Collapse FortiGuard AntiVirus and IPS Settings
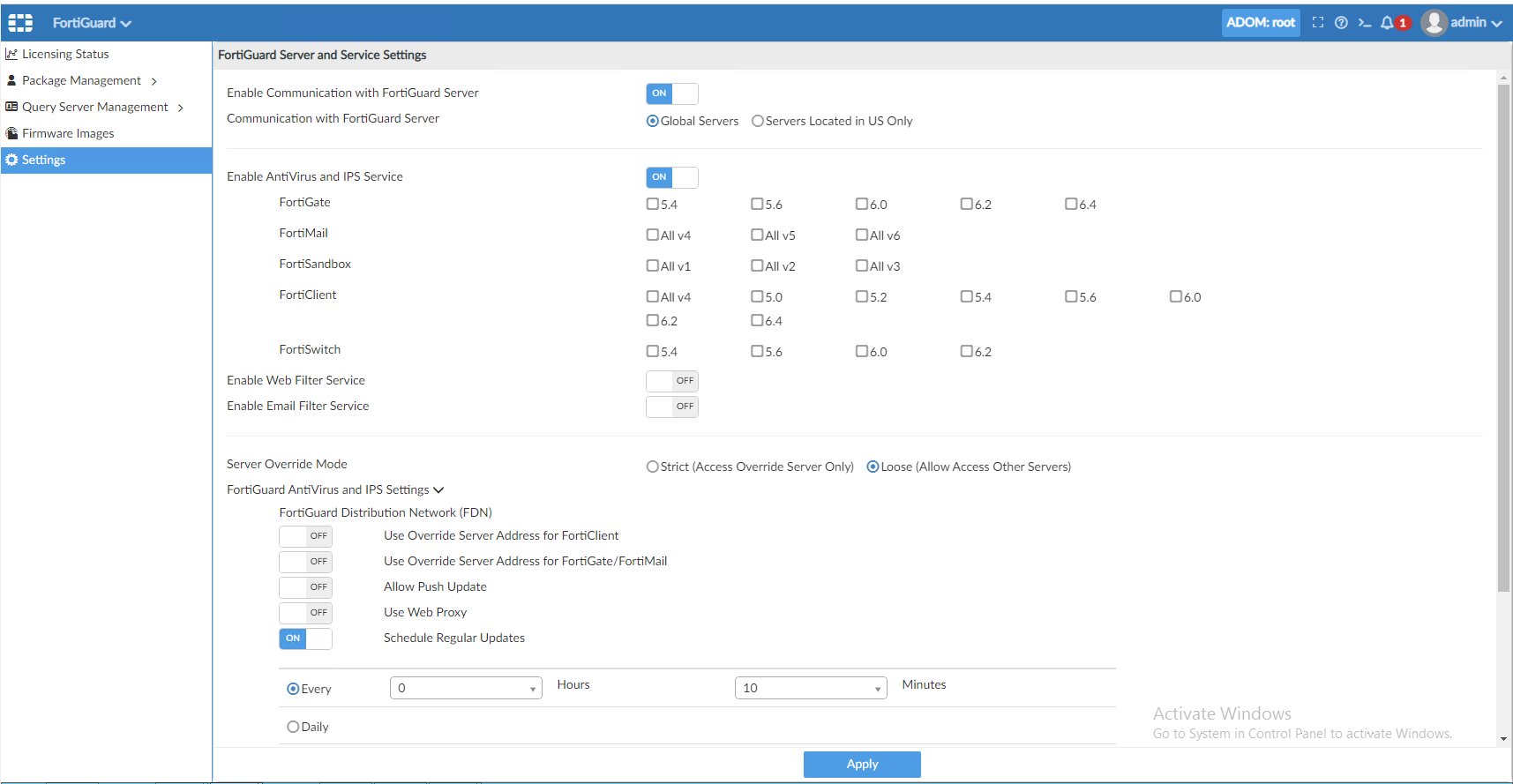 click(438, 490)
